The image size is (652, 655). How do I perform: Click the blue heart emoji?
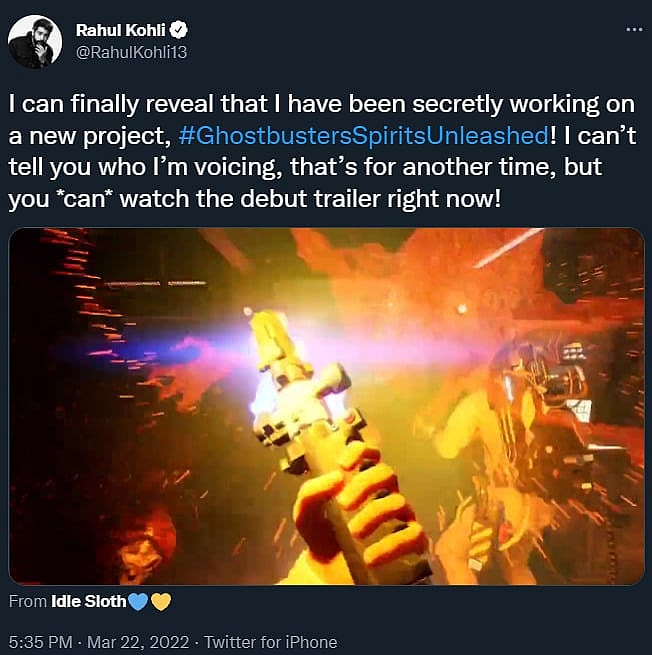[138, 601]
